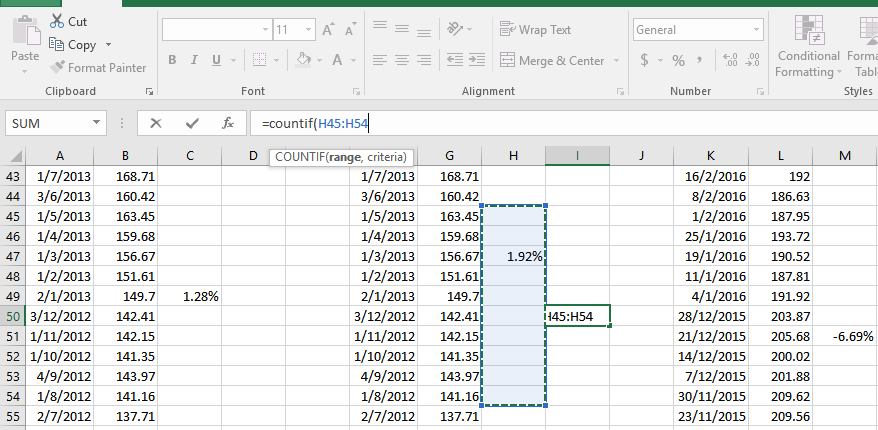This screenshot has height=430, width=878.
Task: Click the Copy button
Action: (x=72, y=45)
